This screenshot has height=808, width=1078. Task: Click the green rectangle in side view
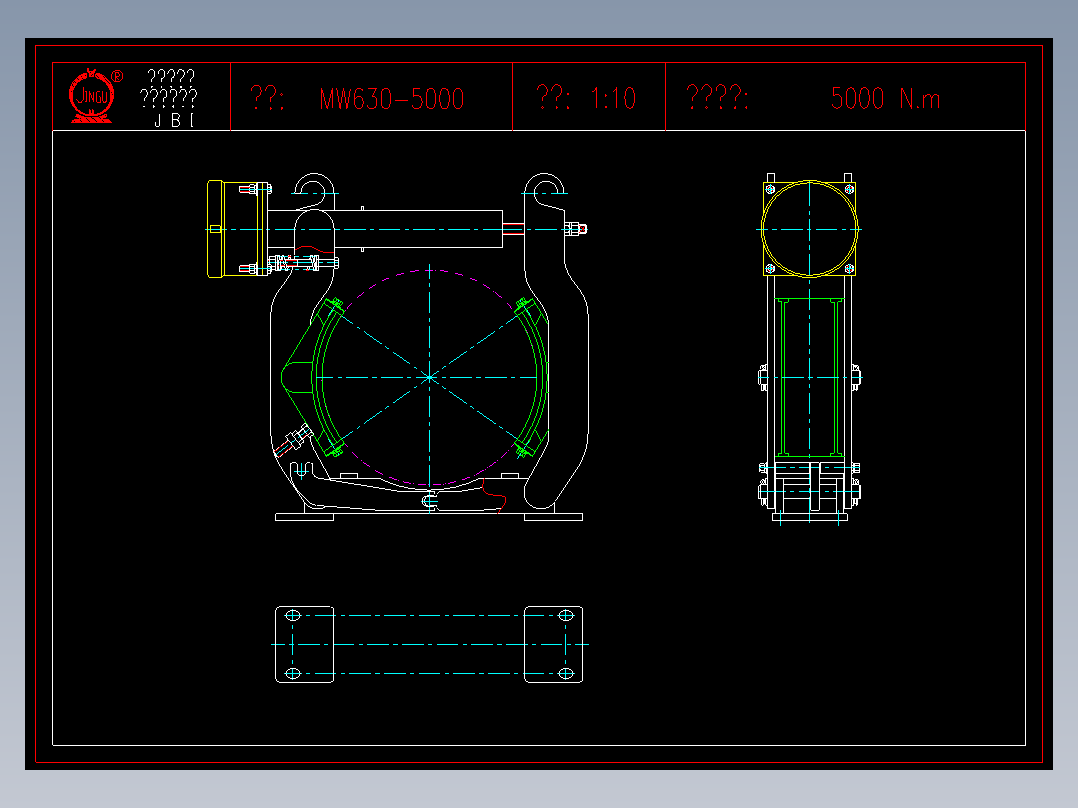tap(809, 378)
